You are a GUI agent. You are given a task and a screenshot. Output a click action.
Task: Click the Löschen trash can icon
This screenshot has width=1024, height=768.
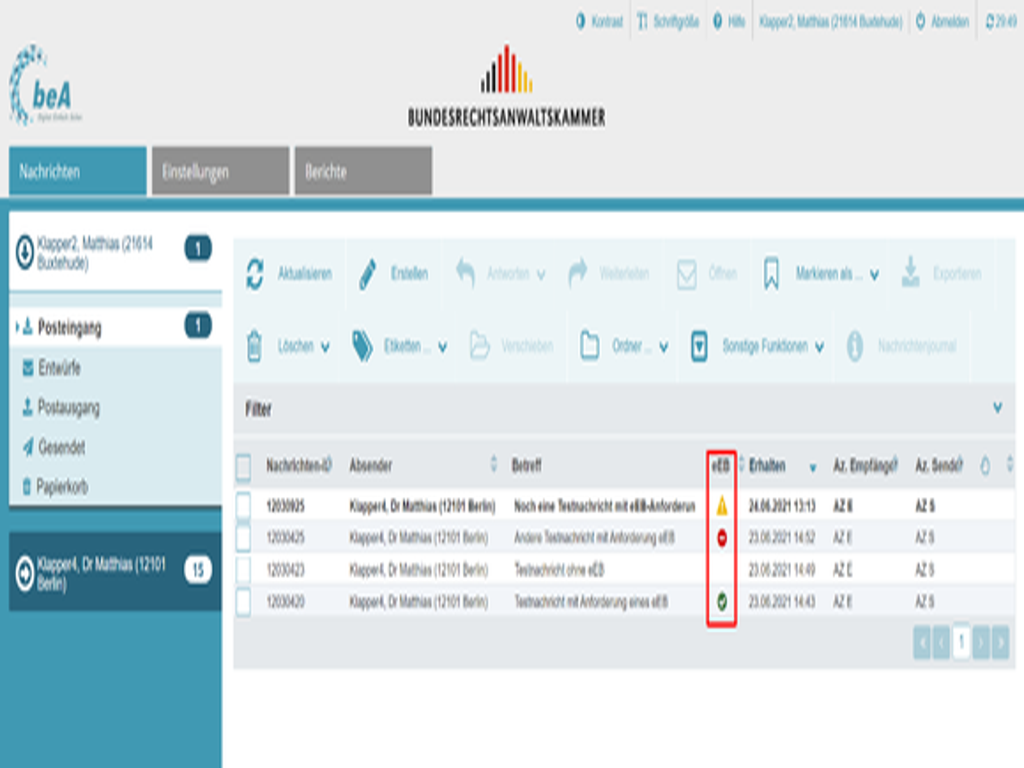click(x=255, y=346)
